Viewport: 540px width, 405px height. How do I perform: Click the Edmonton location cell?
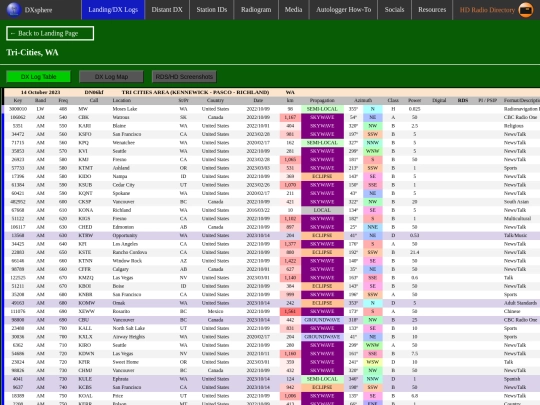pos(123,227)
